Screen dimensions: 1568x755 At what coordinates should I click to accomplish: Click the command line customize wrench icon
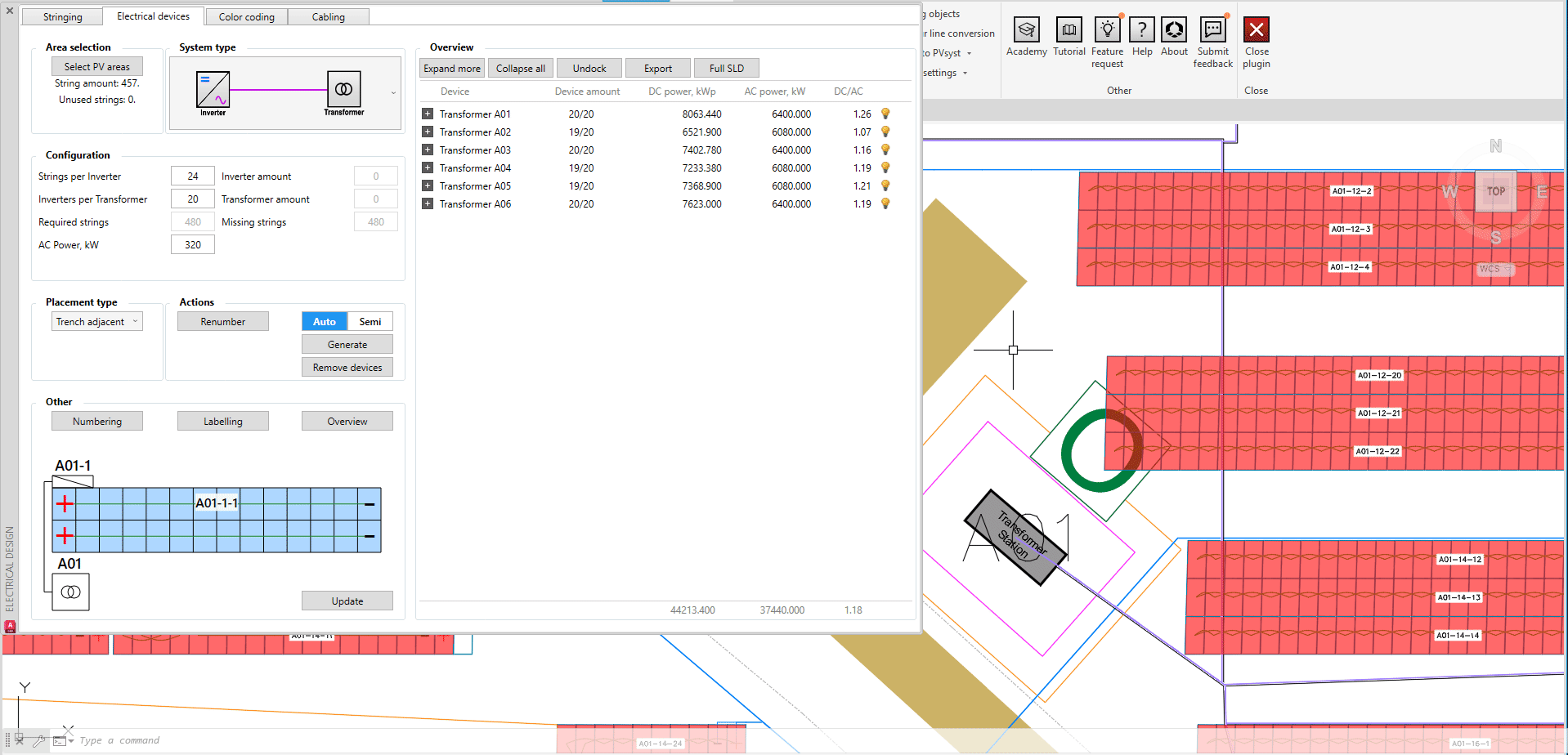(38, 741)
